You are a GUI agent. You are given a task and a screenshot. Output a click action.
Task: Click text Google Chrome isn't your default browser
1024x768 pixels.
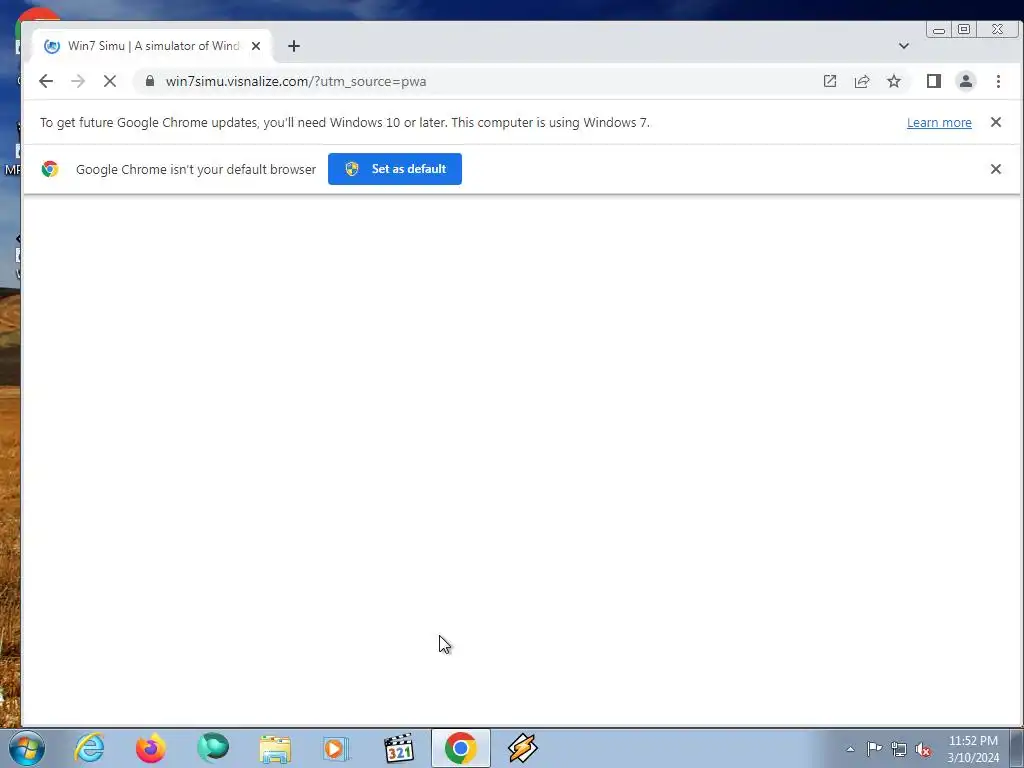coord(196,169)
